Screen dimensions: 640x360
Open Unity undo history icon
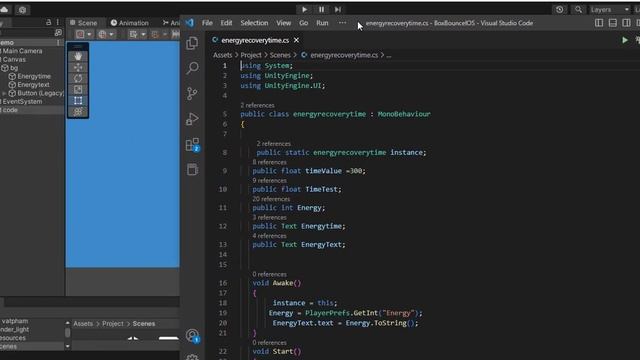[x=559, y=9]
